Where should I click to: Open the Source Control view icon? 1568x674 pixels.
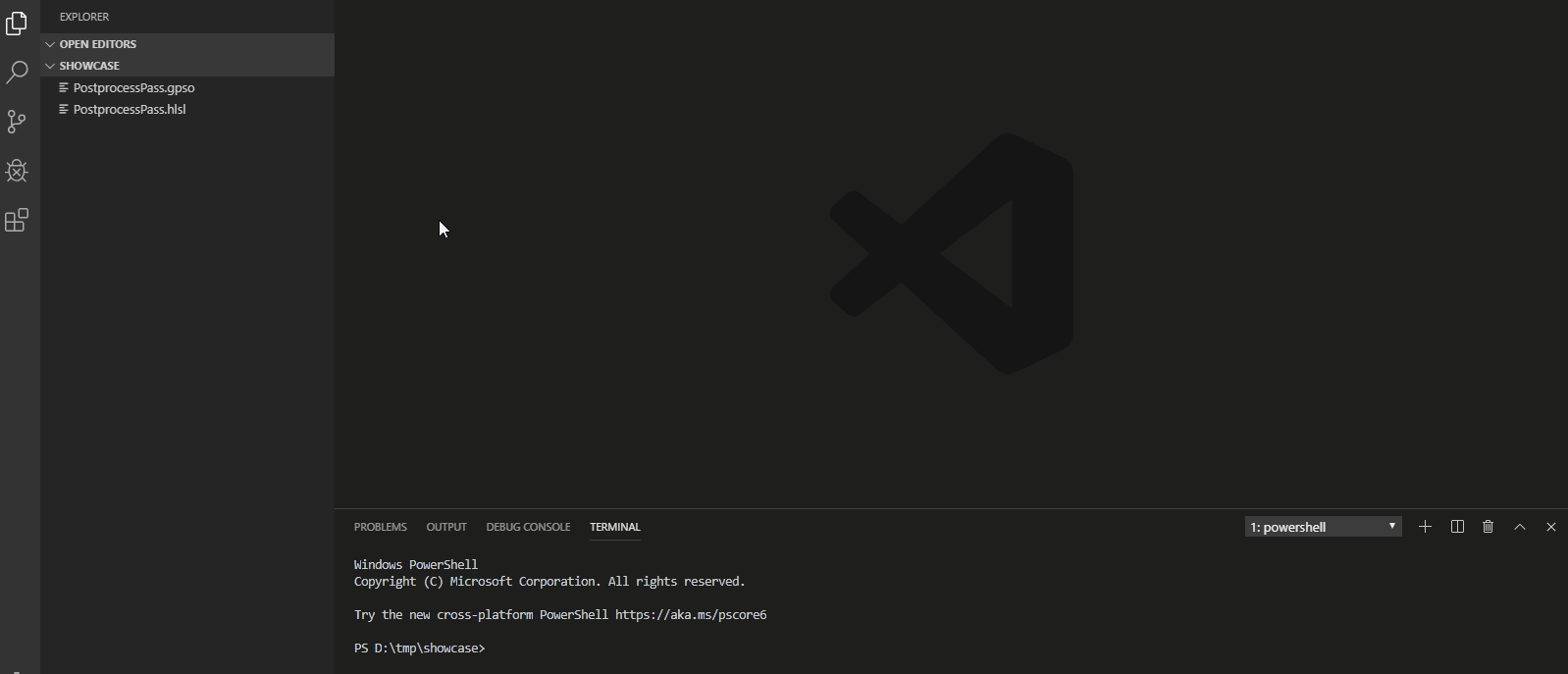point(17,122)
